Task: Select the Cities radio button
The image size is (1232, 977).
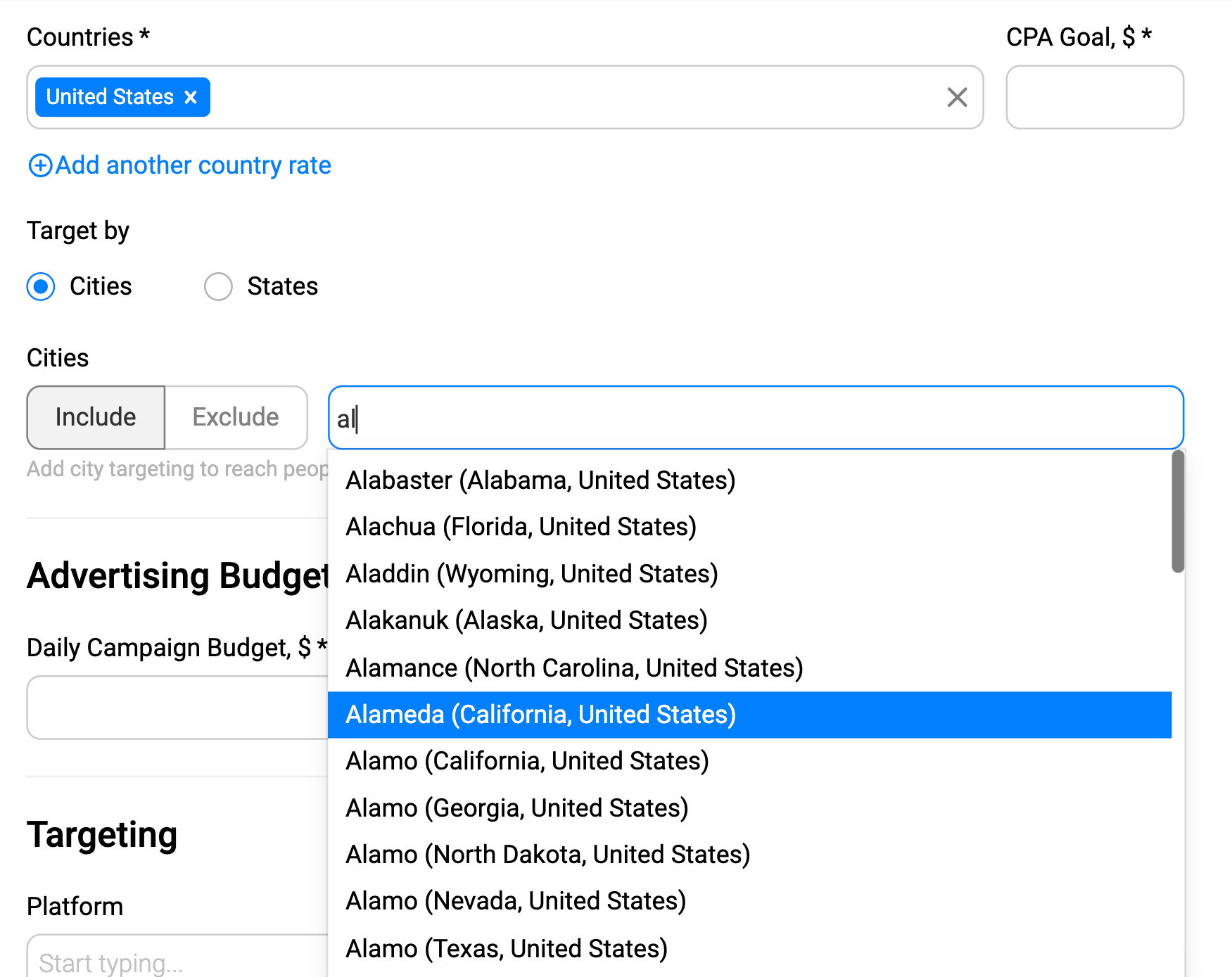Action: pyautogui.click(x=41, y=286)
